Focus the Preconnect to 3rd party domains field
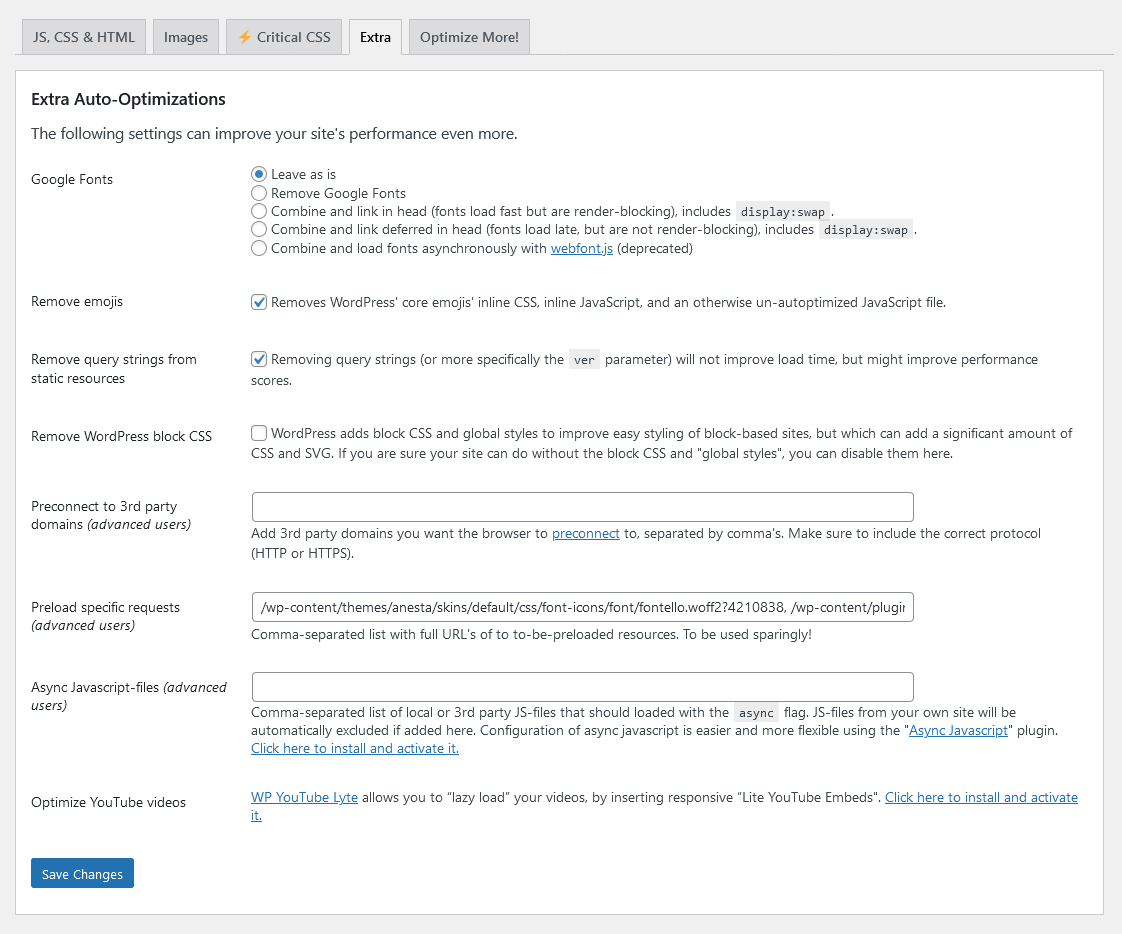 (582, 507)
